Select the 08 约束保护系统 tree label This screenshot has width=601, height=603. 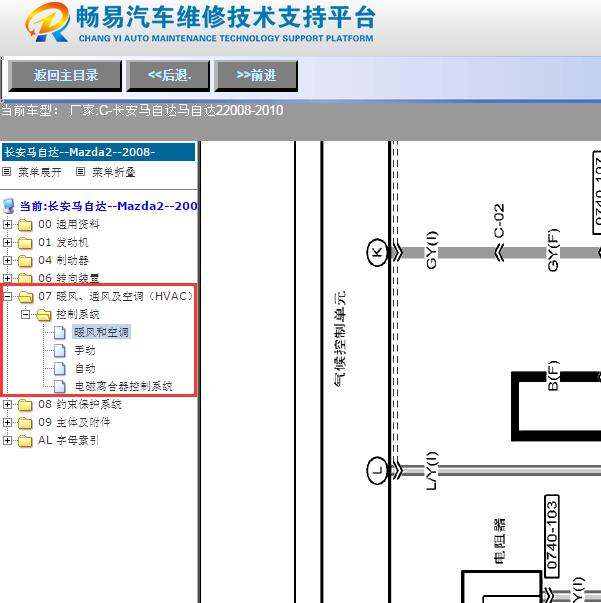(80, 404)
